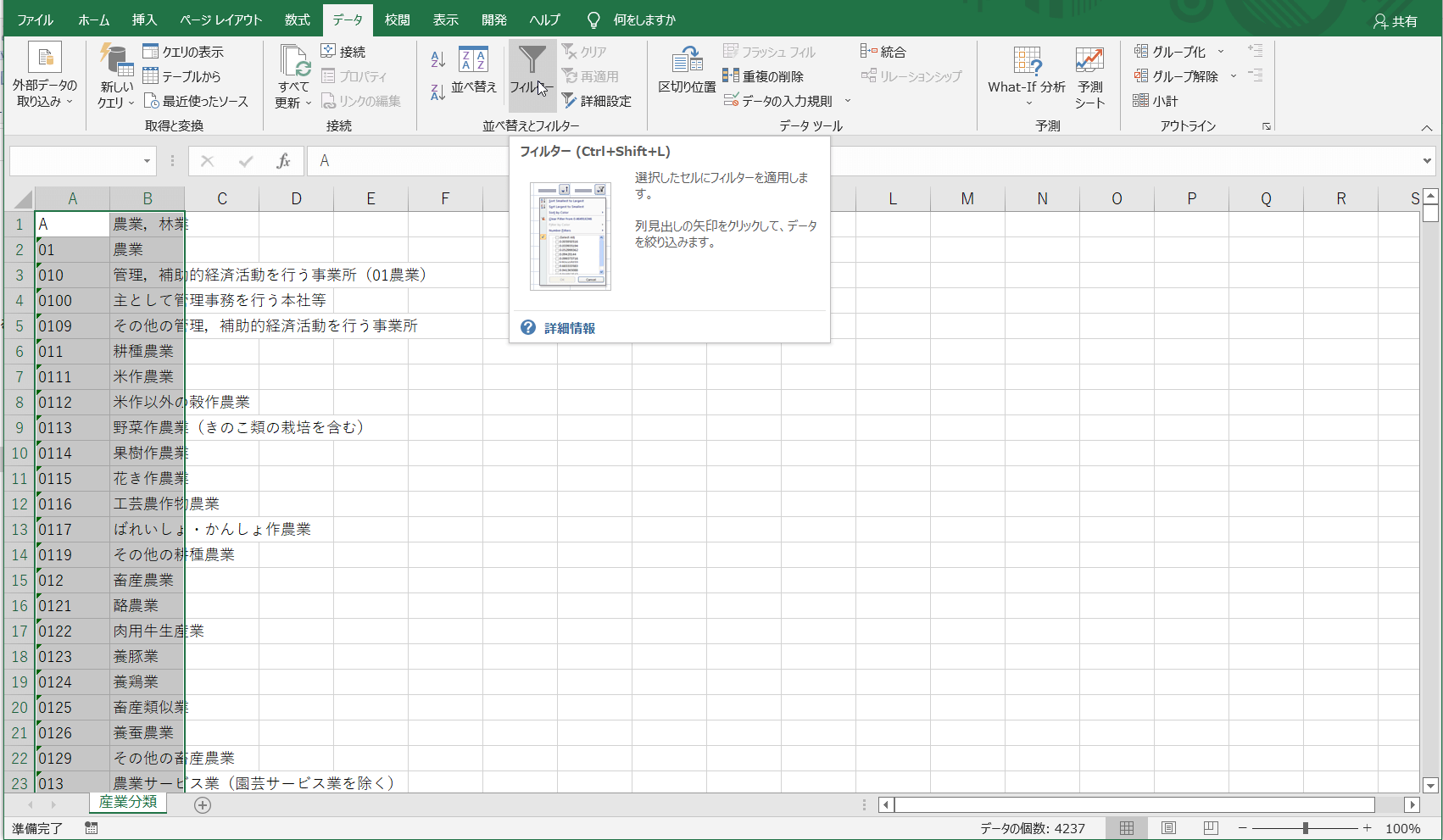
Task: Click the Properties (プロパティ) item
Action: 354,76
